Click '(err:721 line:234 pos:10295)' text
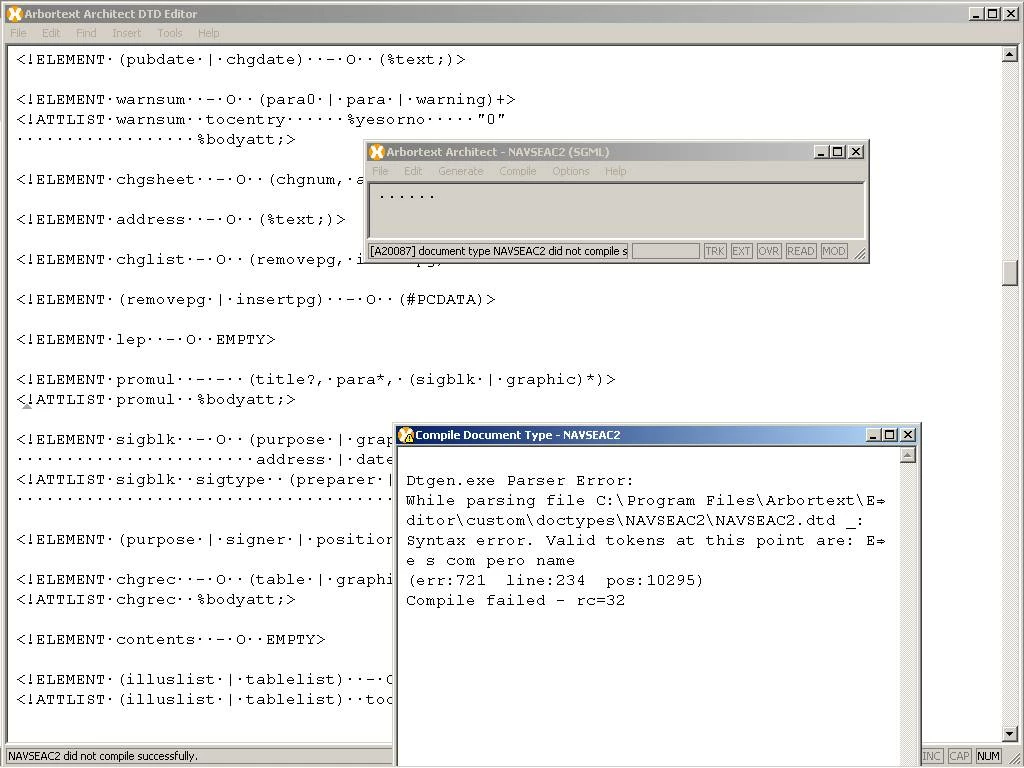 [554, 581]
